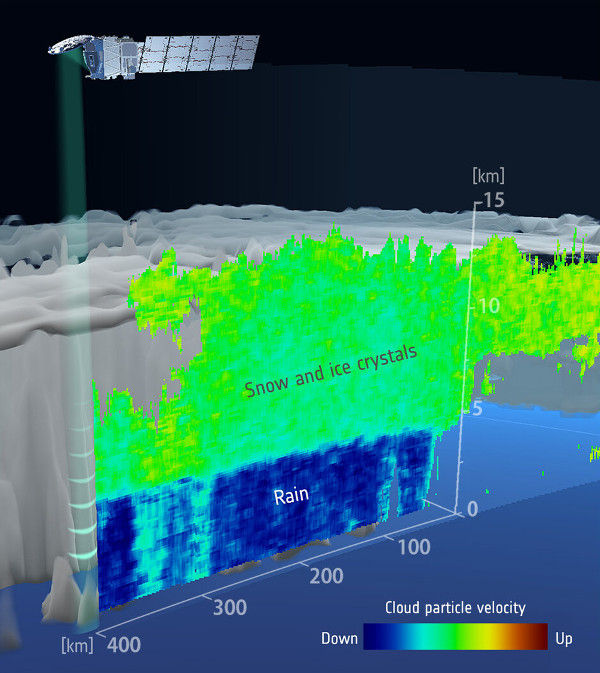
Task: Select the 10 km altitude tick label
Action: coord(488,305)
